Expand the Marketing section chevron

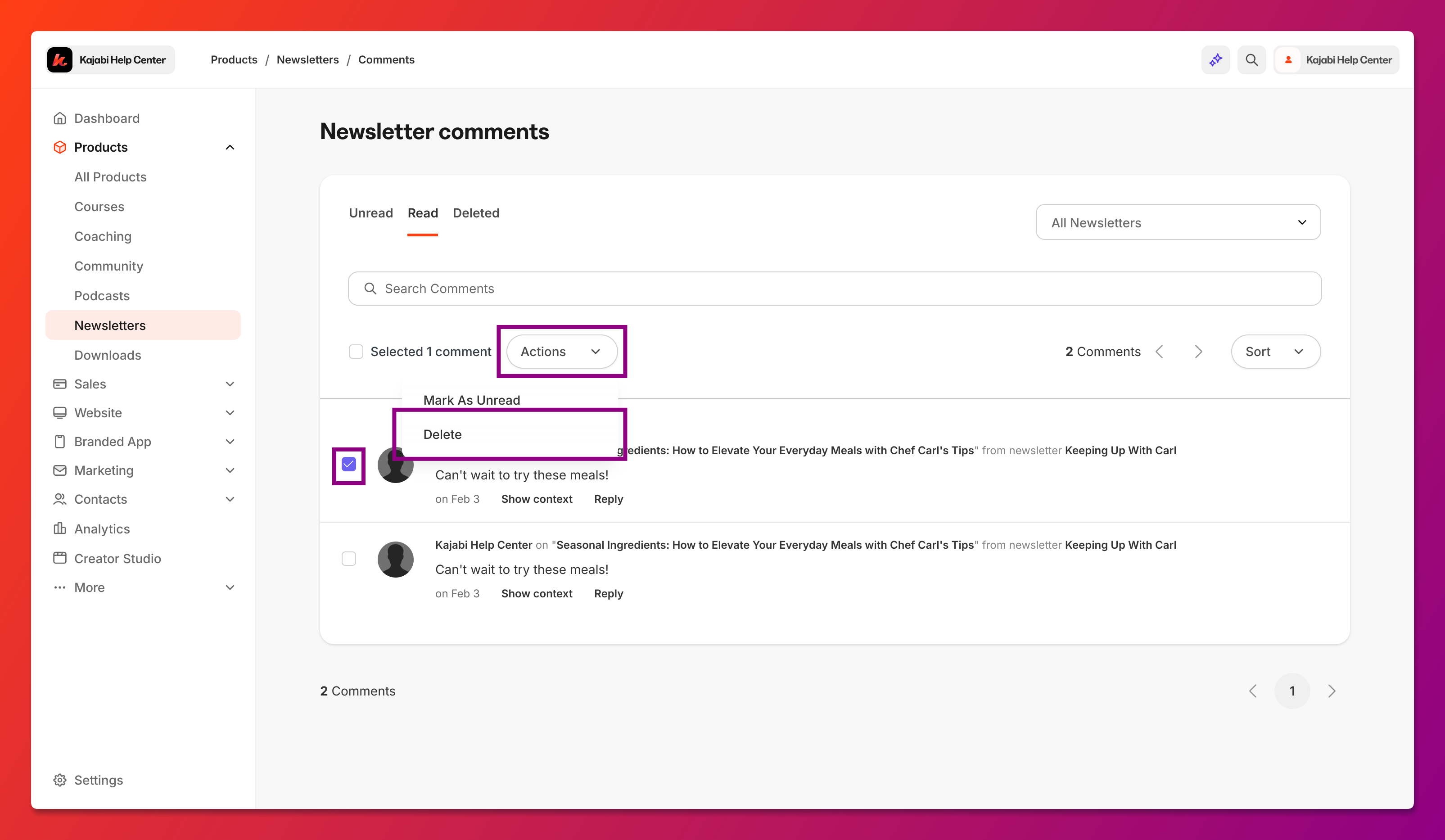pyautogui.click(x=230, y=471)
